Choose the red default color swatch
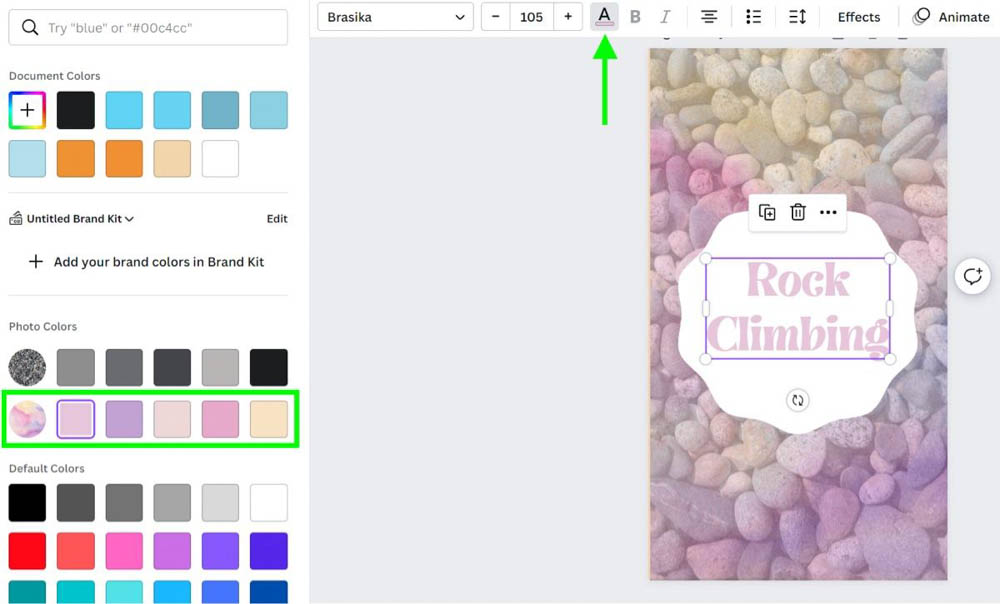Image resolution: width=1000 pixels, height=604 pixels. 27,550
